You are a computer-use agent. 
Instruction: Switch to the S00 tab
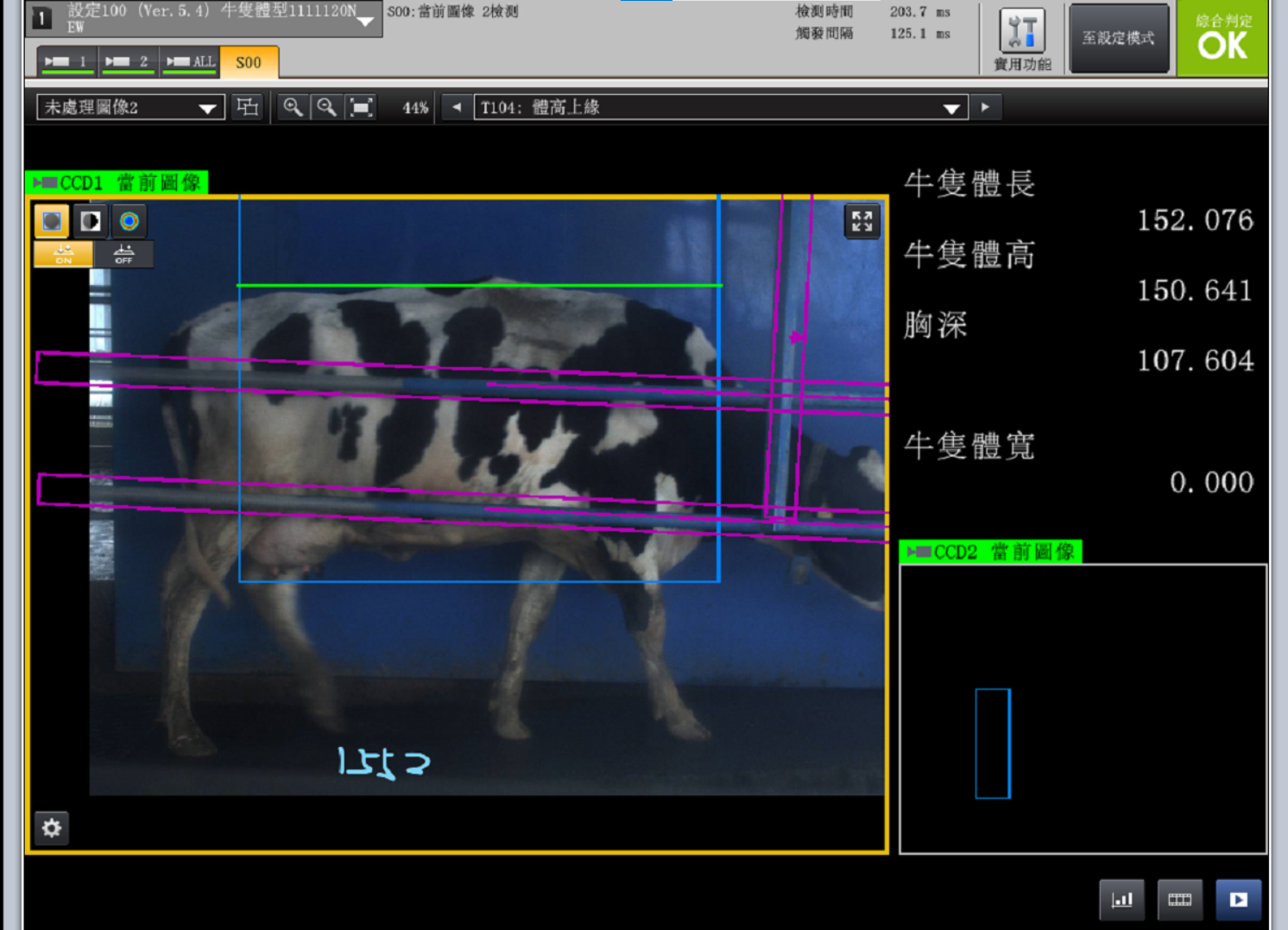[x=249, y=62]
